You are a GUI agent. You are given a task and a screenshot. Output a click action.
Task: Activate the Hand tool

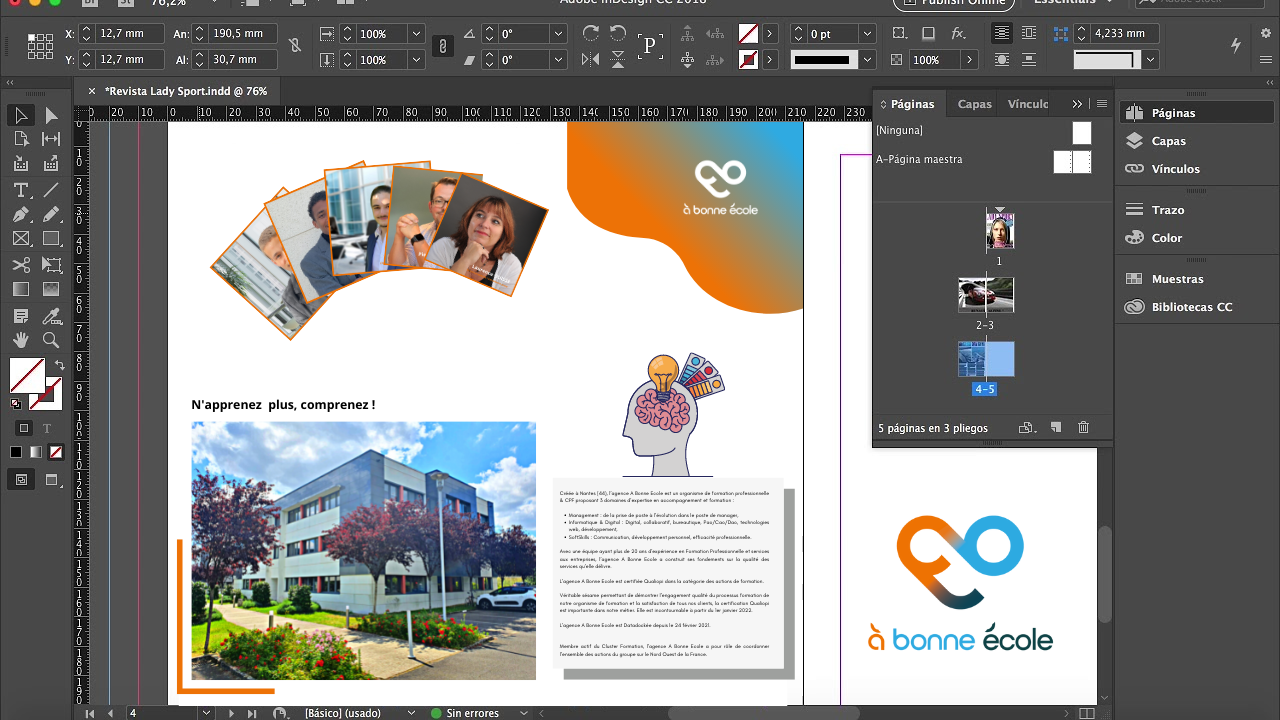coord(21,340)
